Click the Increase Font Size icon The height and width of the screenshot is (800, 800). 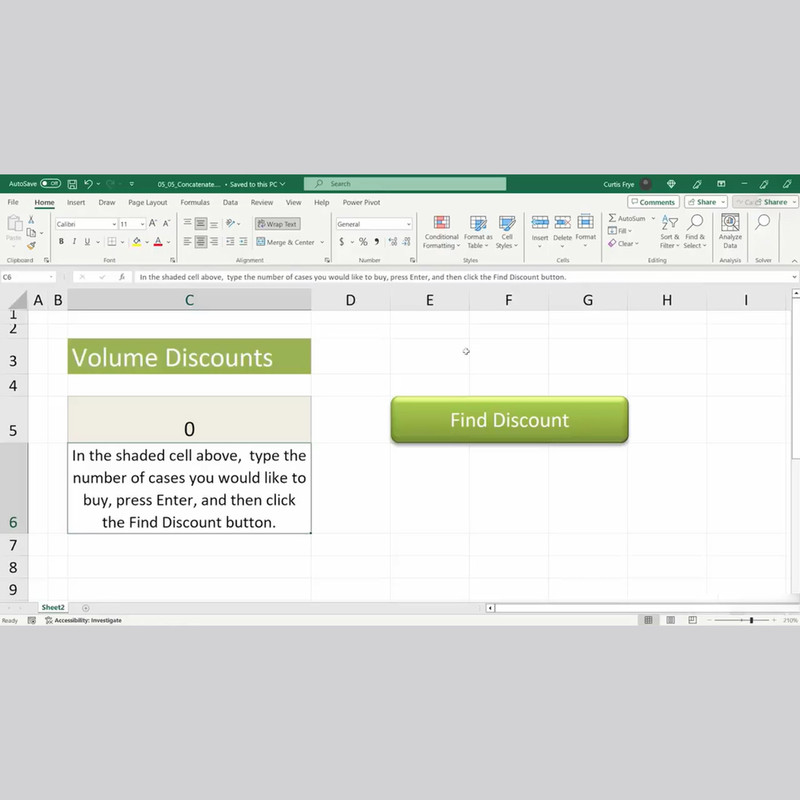[x=152, y=224]
